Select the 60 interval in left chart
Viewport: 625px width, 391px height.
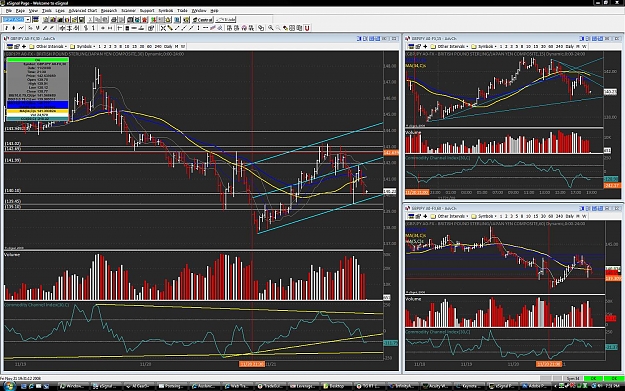(149, 47)
